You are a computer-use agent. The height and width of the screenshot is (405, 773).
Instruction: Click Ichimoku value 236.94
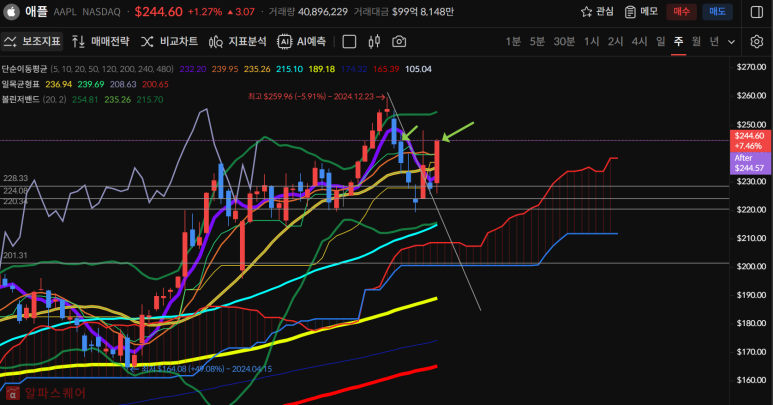click(59, 84)
